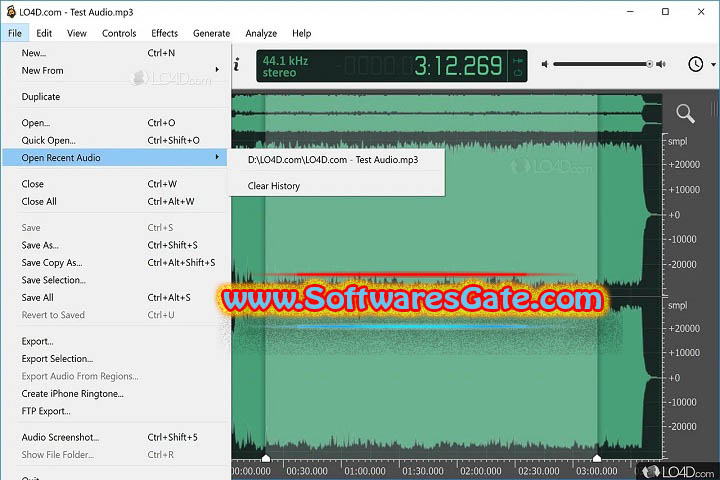Choose Audio Screenshot... menu entry
This screenshot has width=720, height=480.
pos(115,437)
